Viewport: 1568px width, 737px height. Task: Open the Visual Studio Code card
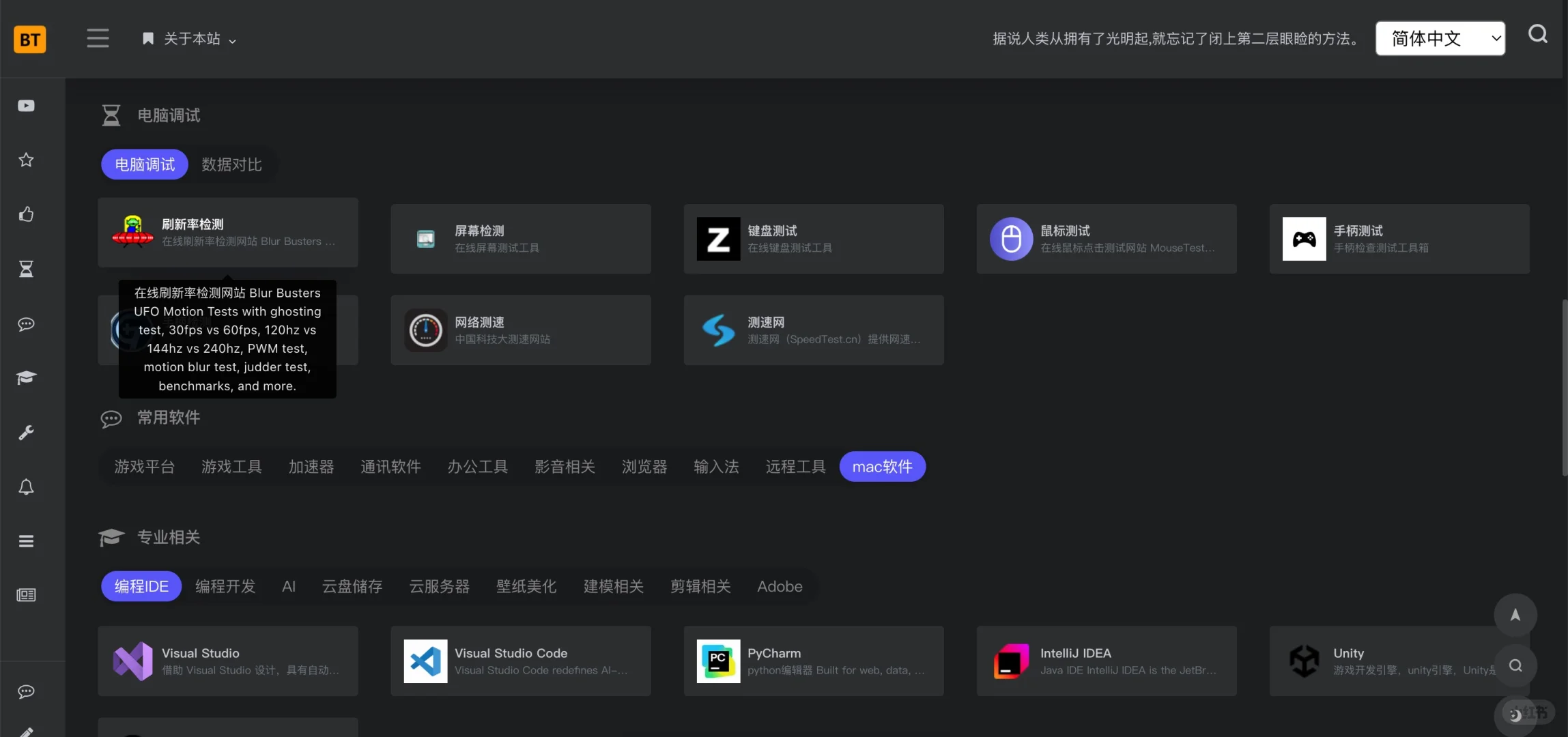pos(519,661)
